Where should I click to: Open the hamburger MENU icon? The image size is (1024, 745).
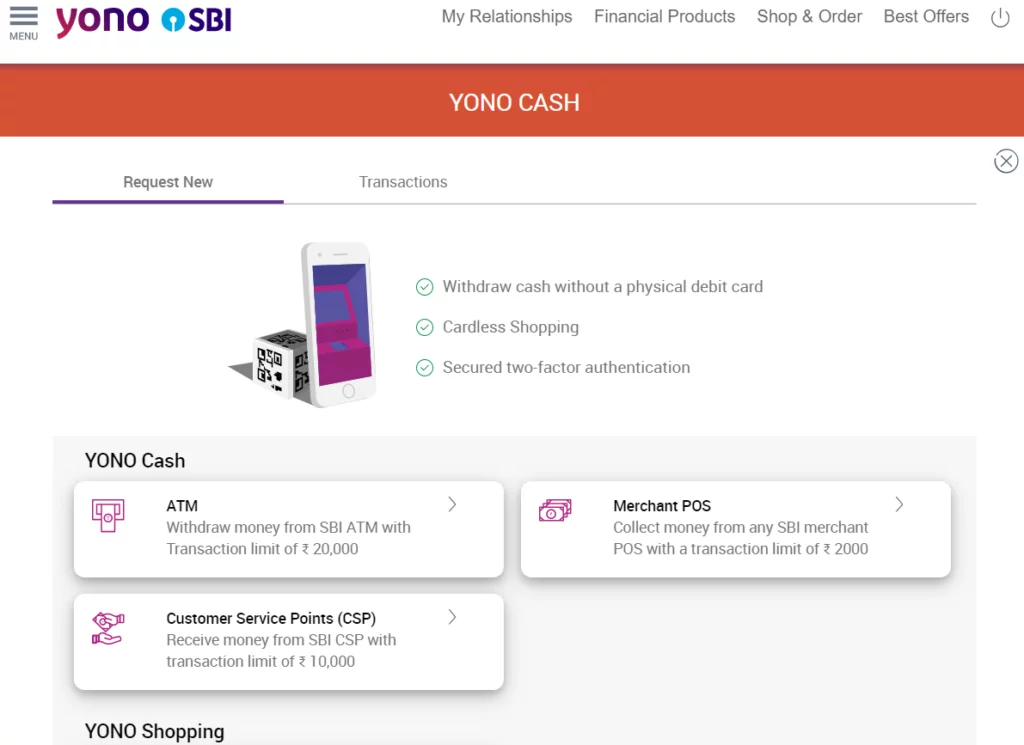coord(23,22)
